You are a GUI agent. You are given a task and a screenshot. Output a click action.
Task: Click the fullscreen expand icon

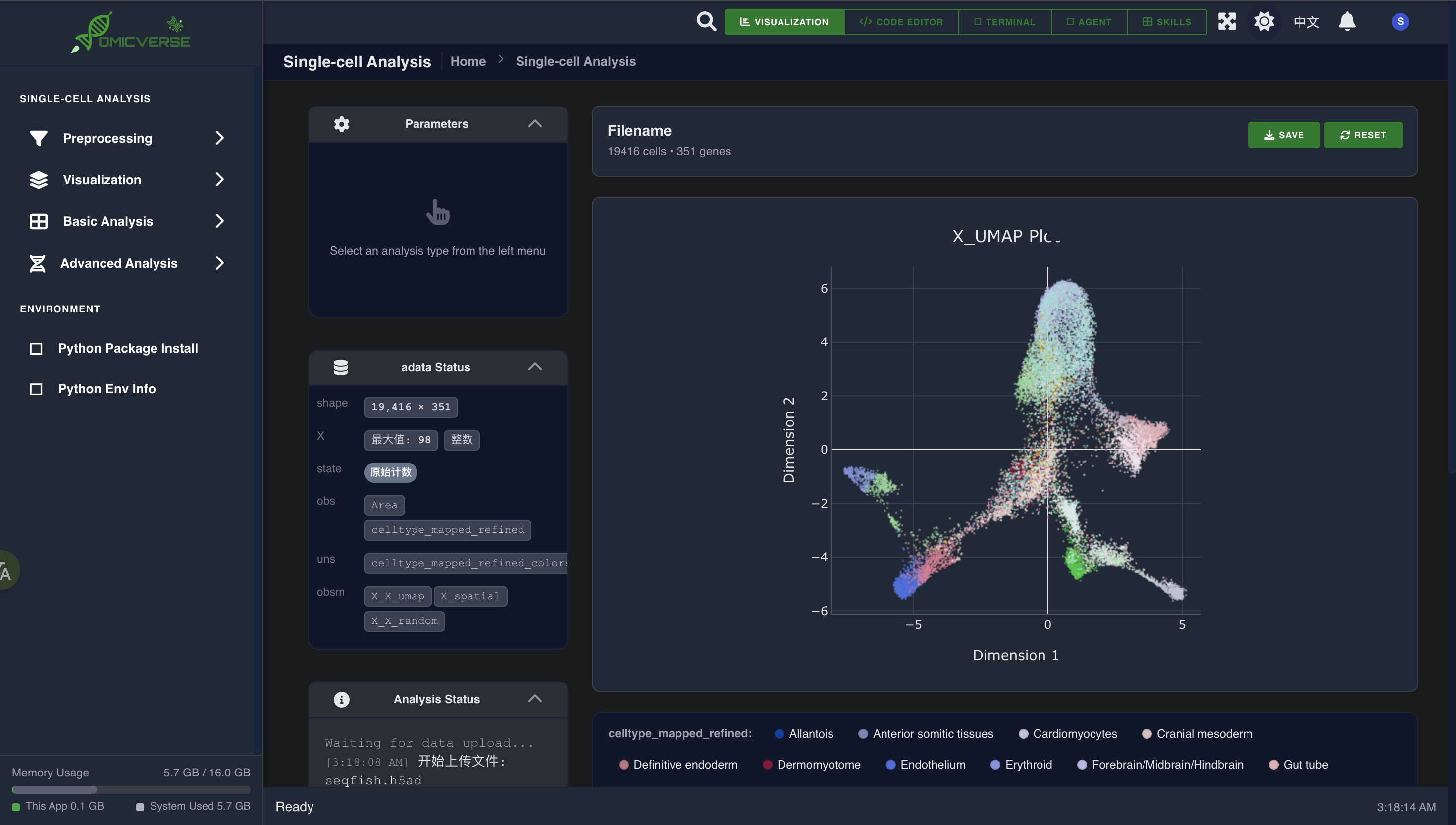tap(1227, 21)
